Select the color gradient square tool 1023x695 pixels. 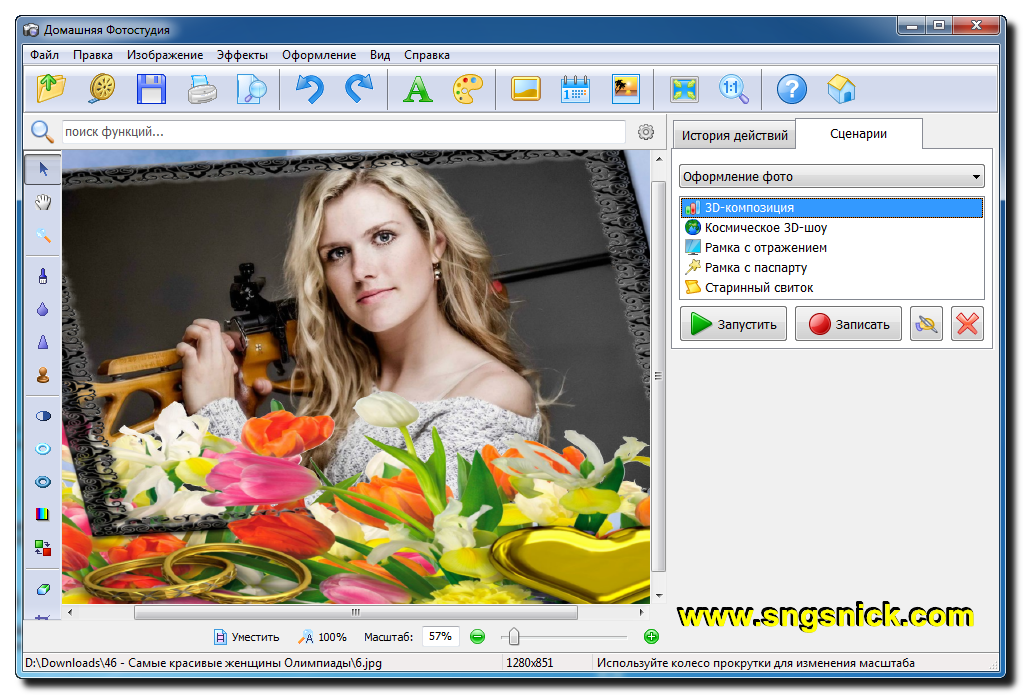coord(43,514)
